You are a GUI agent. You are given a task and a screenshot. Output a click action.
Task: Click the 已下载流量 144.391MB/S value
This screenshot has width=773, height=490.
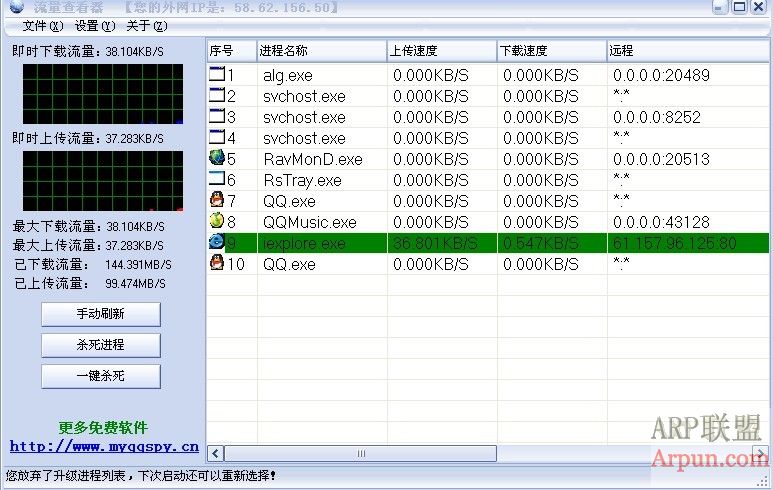(139, 265)
